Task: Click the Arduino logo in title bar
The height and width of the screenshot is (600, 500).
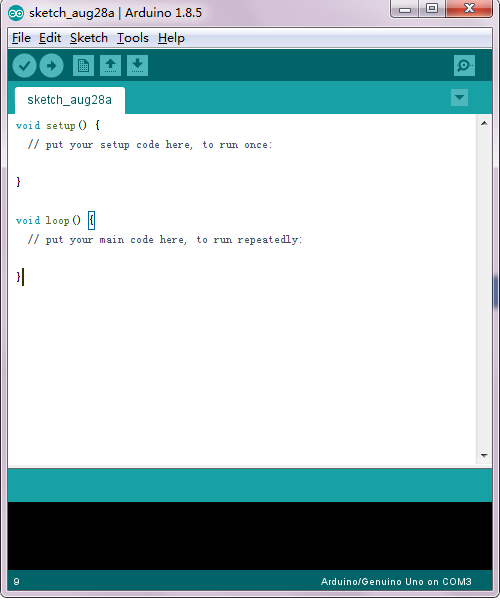Action: click(16, 13)
